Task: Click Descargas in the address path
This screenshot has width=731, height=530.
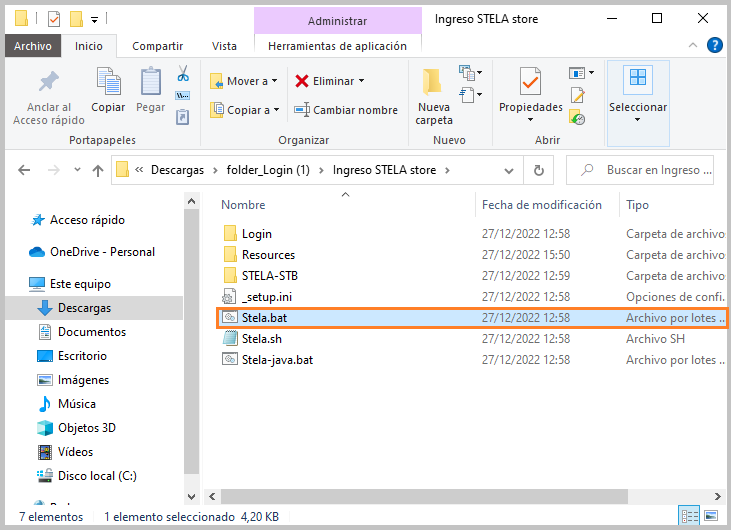Action: [x=177, y=170]
